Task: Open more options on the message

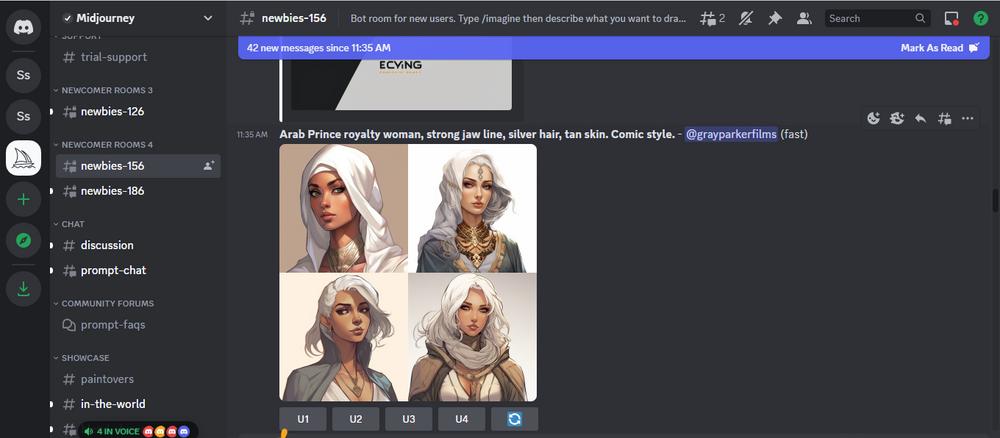Action: click(x=967, y=118)
